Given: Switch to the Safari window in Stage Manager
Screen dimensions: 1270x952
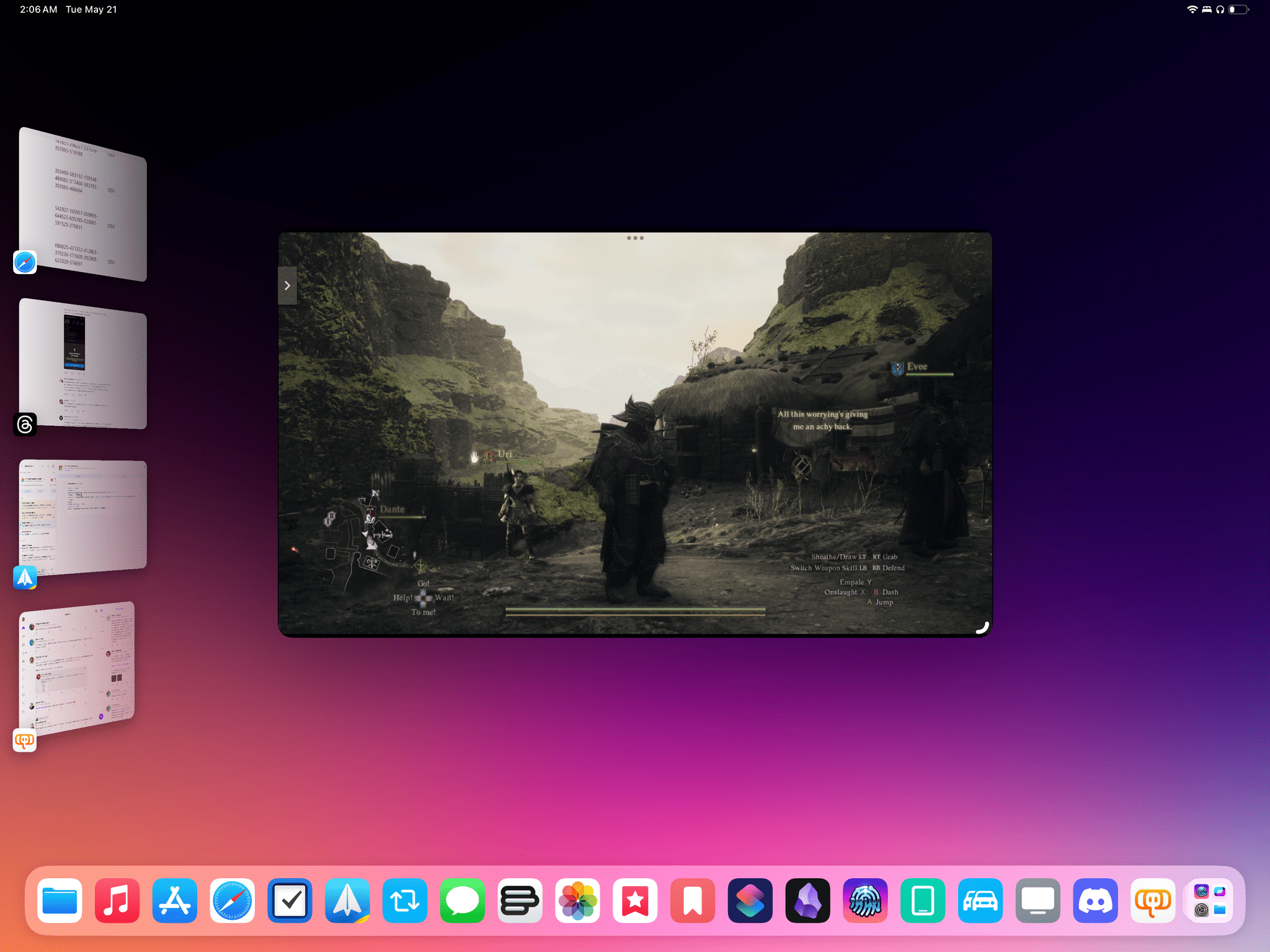Looking at the screenshot, I should (83, 205).
